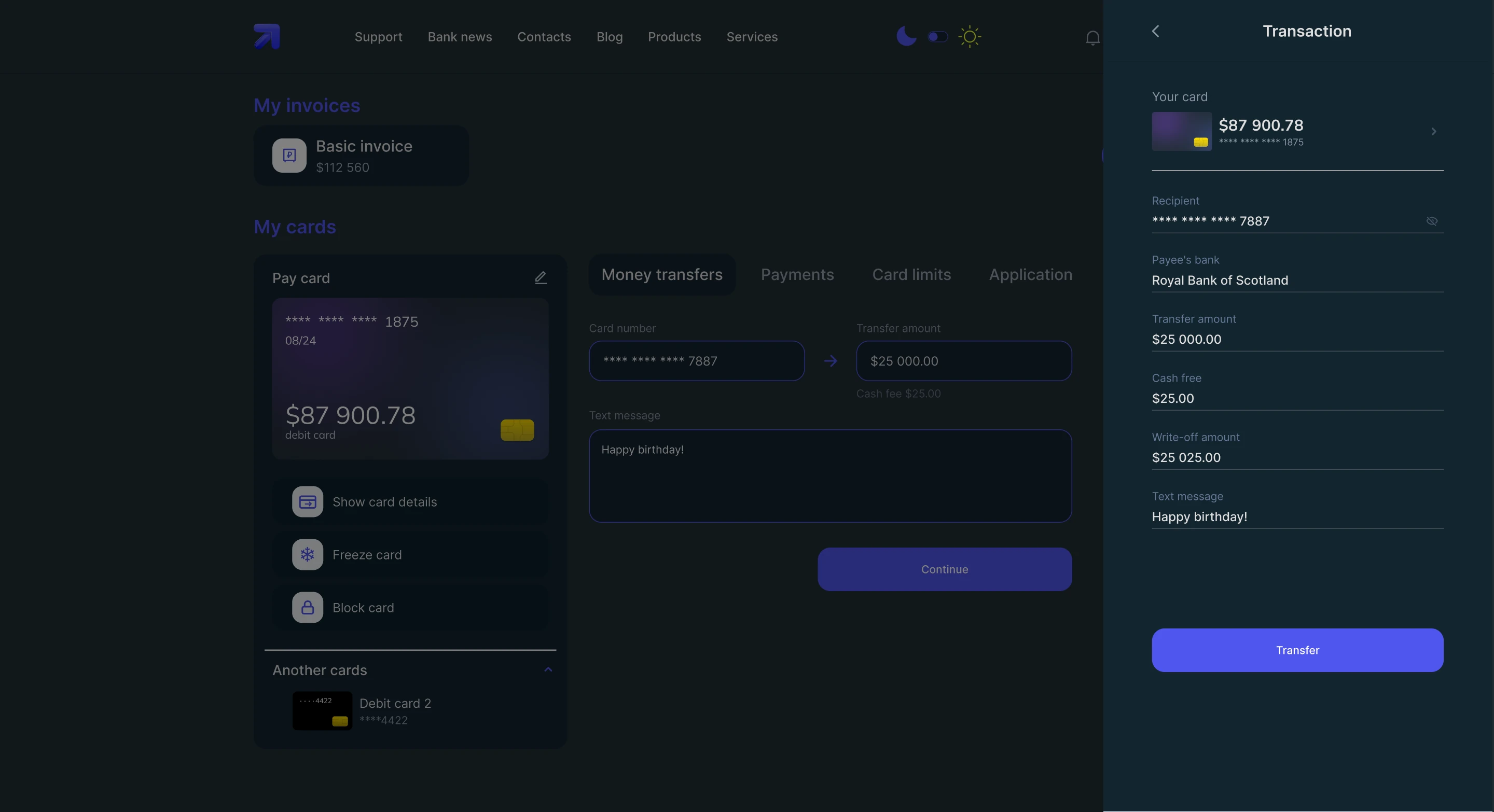Select the Money transfers tab
The width and height of the screenshot is (1494, 812).
(x=662, y=275)
